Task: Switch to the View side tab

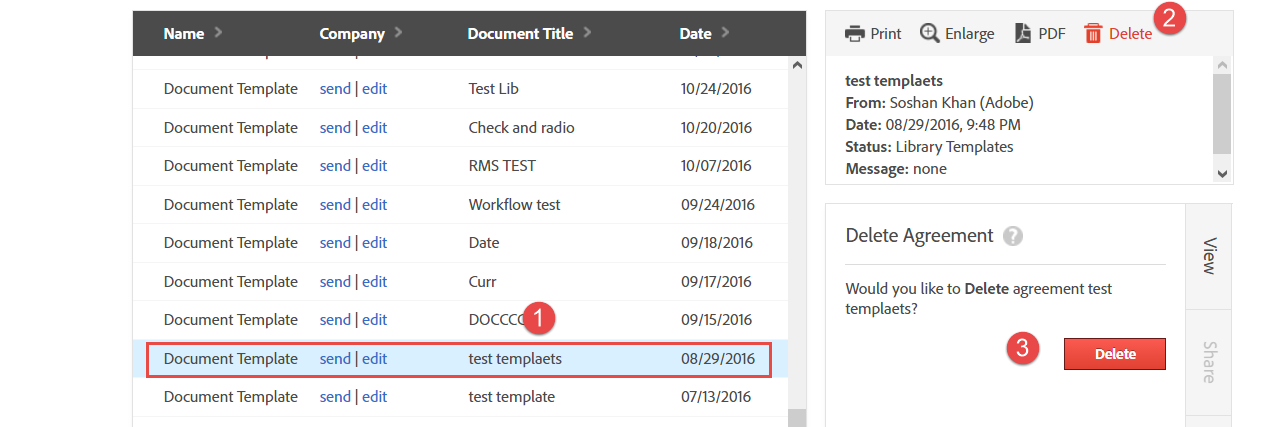Action: [x=1208, y=256]
